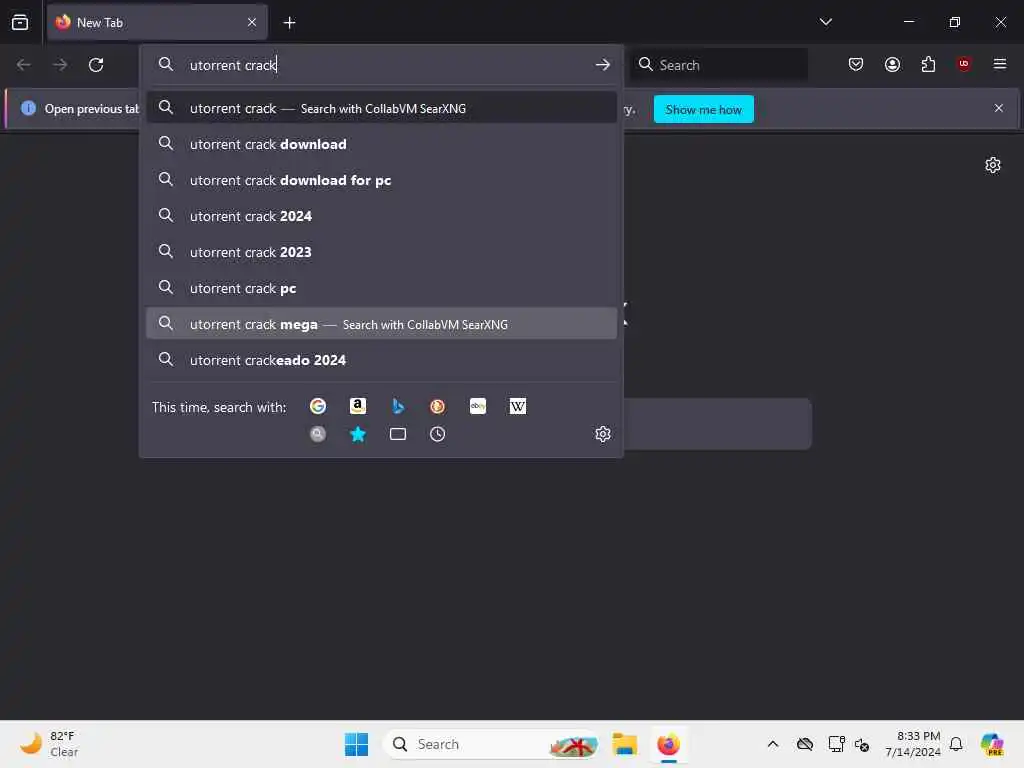Select the gray CollabVM SearXNG engine icon
This screenshot has width=1024, height=768.
click(317, 434)
